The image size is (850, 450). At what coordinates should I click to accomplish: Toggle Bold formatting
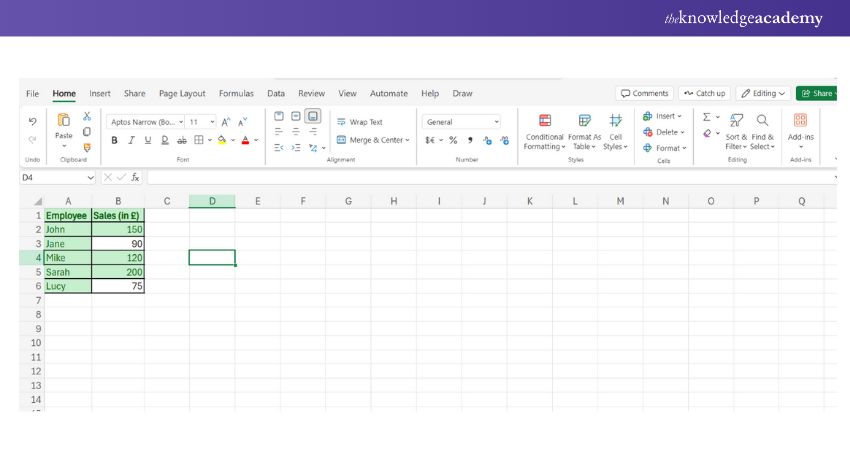114,141
